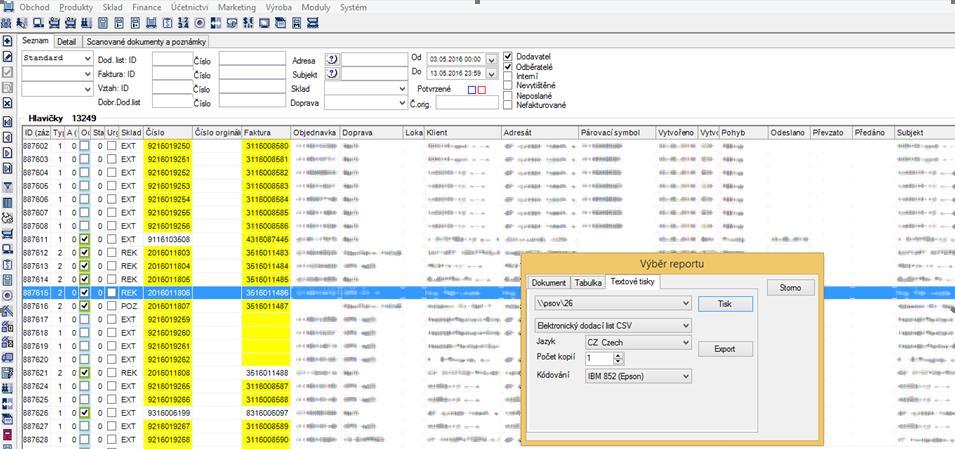Increase Počet kopií with the stepper
Image resolution: width=955 pixels, height=449 pixels.
(x=619, y=356)
